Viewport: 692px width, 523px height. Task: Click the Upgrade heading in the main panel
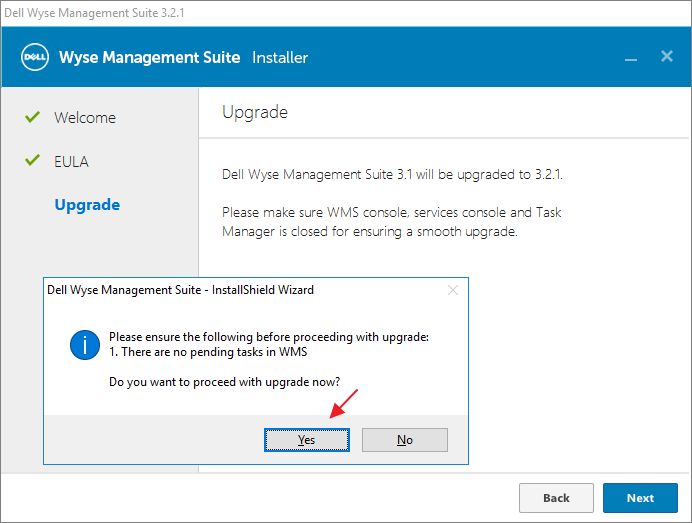255,112
